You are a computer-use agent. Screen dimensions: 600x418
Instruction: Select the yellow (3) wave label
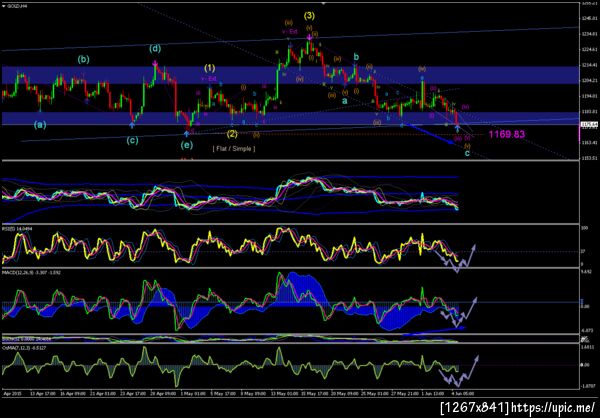(x=309, y=16)
